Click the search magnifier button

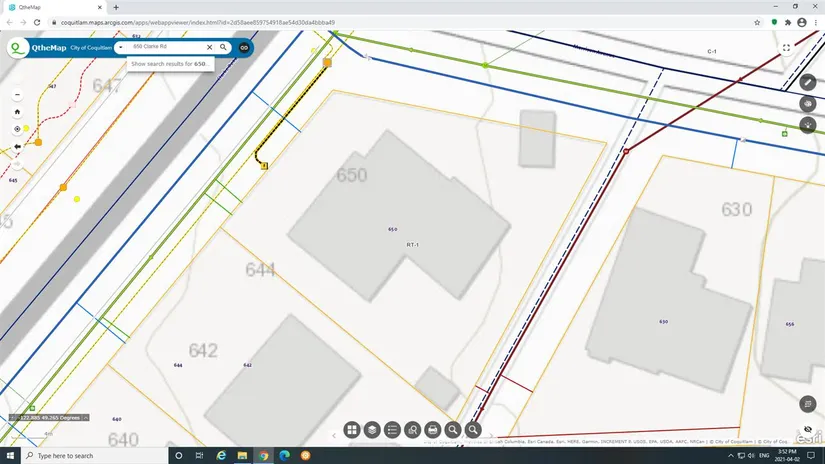pos(224,47)
